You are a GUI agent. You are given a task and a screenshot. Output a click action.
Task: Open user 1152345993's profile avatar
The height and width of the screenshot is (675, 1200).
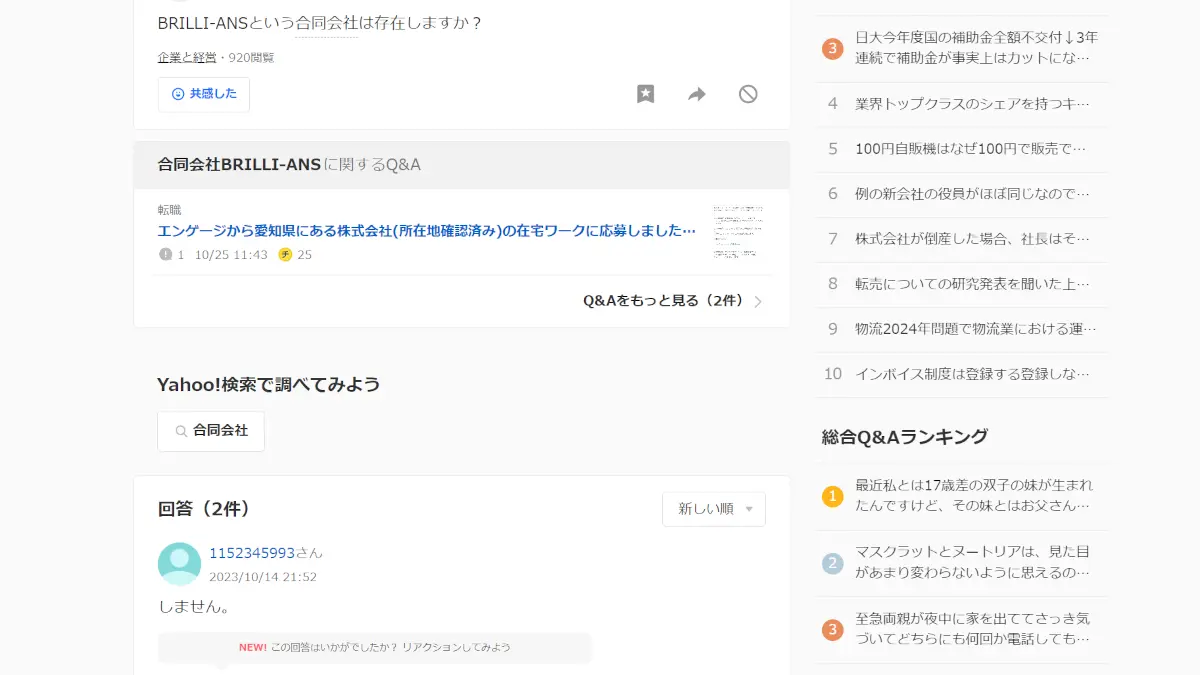tap(180, 564)
